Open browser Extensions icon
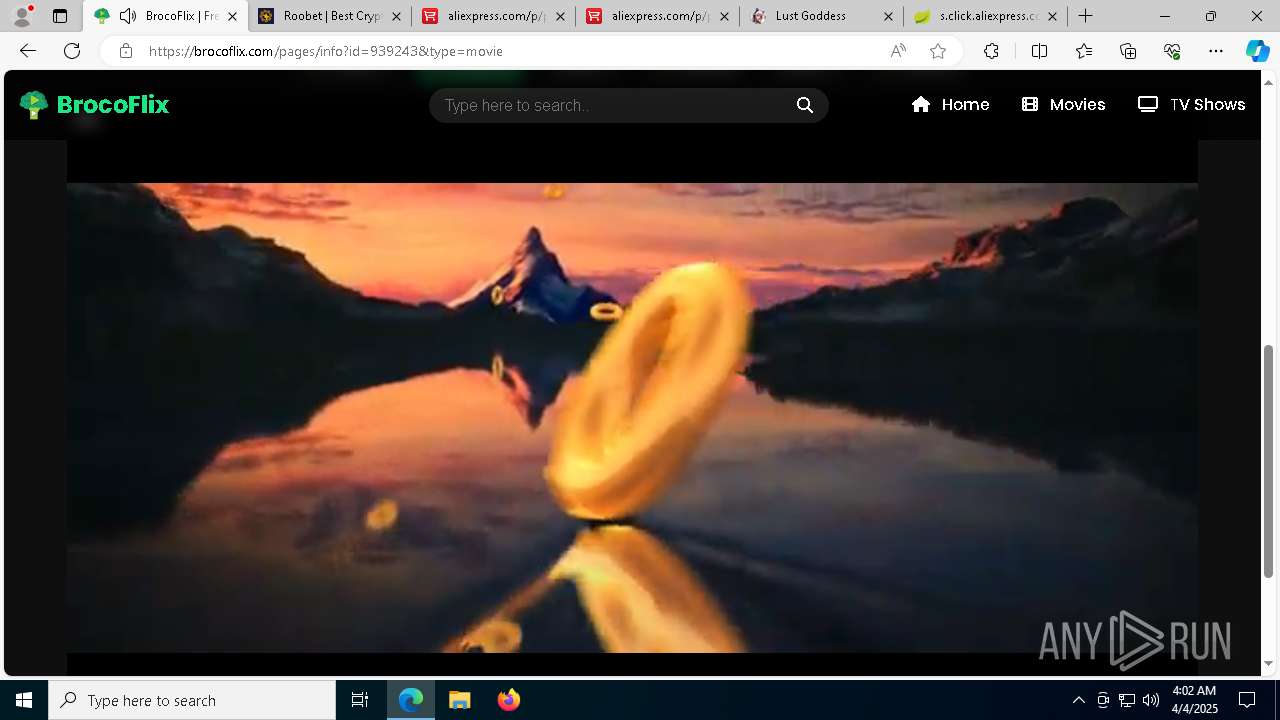This screenshot has height=720, width=1280. coord(991,51)
